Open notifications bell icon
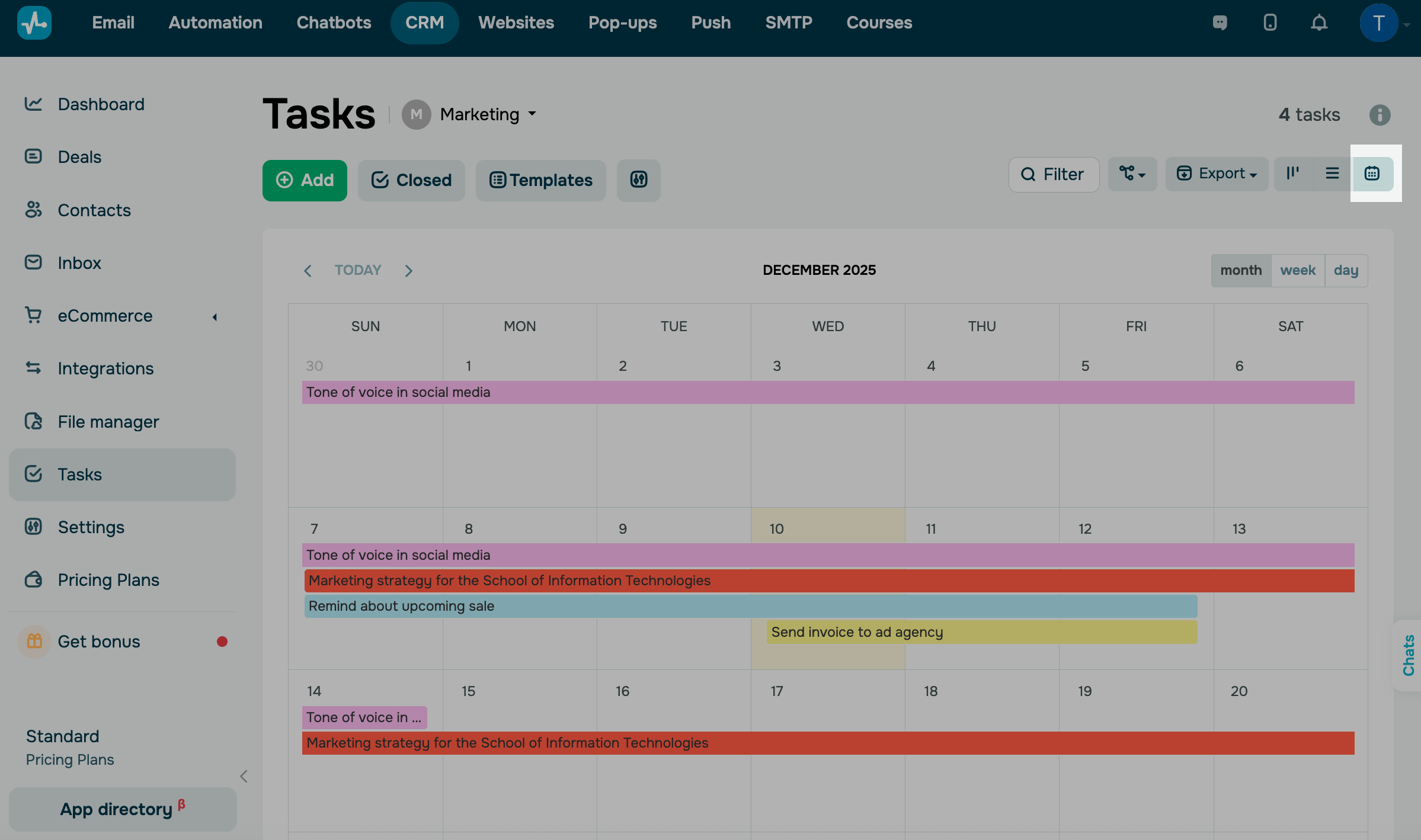 [x=1318, y=23]
